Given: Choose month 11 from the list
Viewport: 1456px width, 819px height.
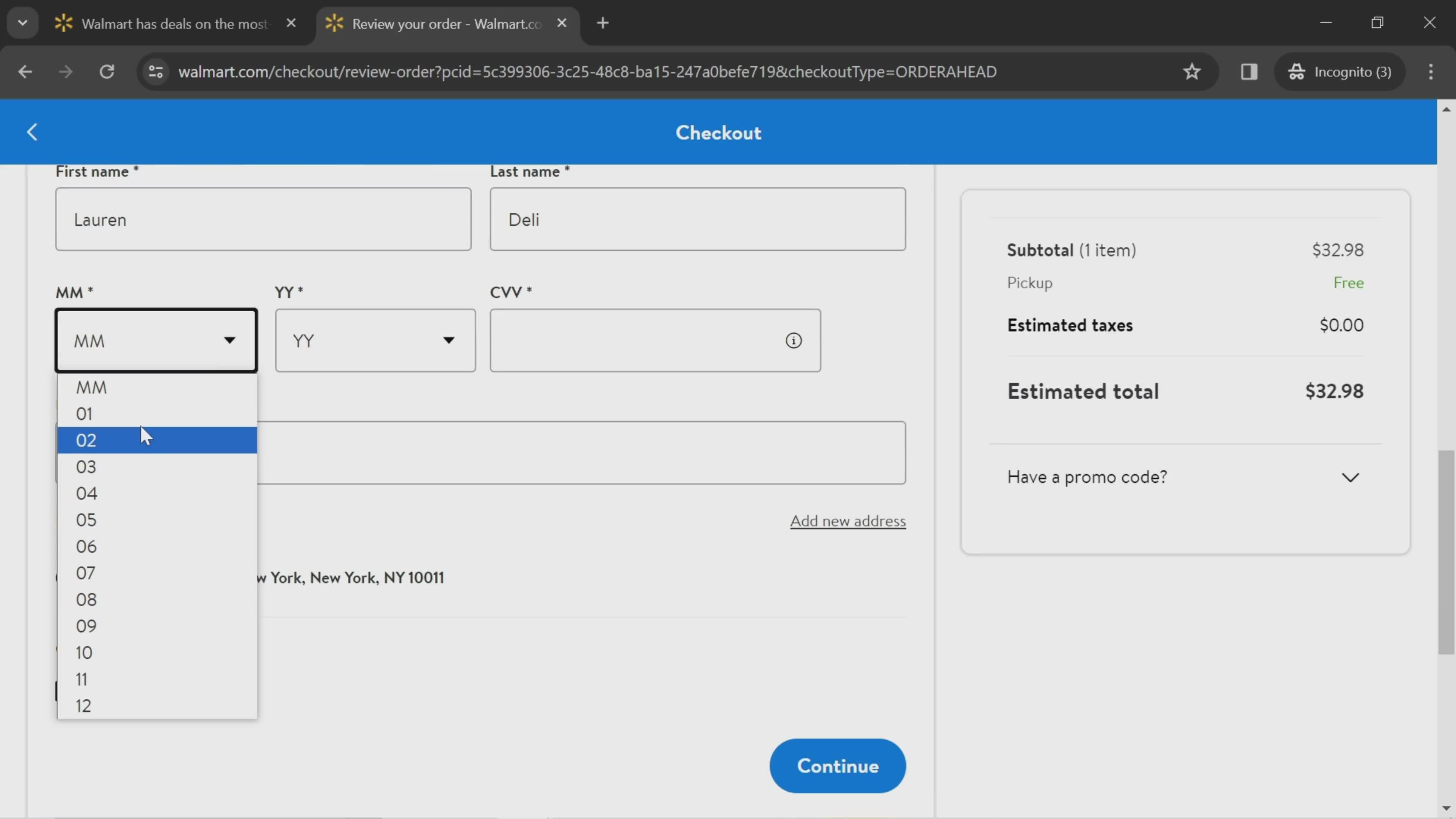Looking at the screenshot, I should (157, 679).
